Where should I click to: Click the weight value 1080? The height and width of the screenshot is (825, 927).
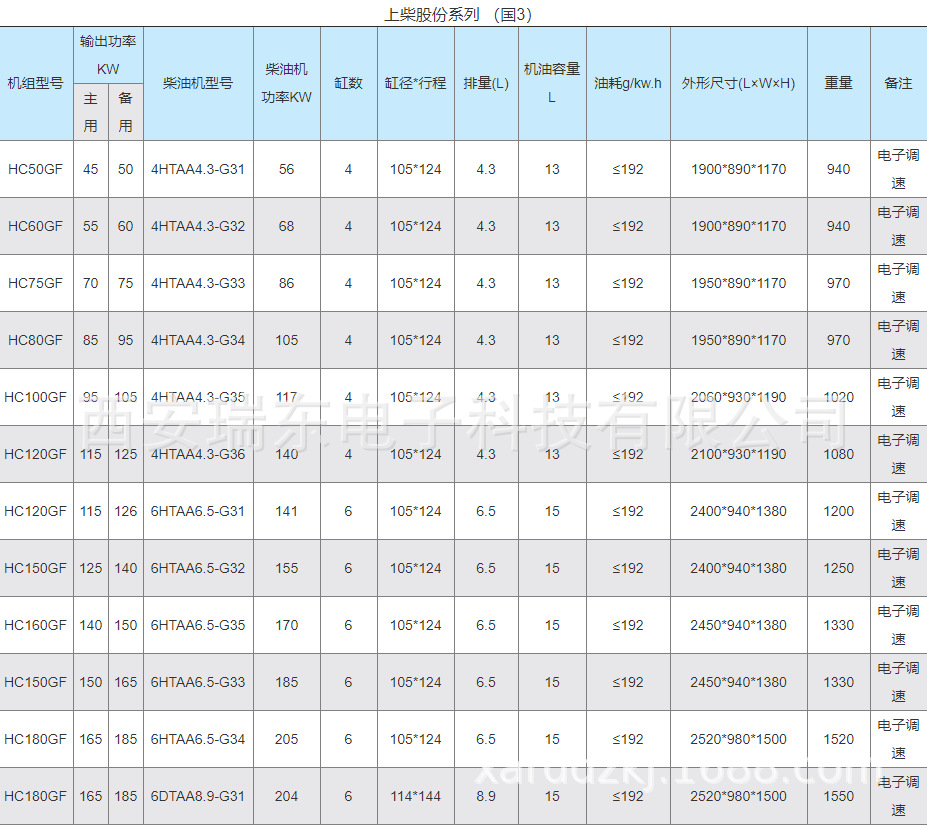pyautogui.click(x=839, y=454)
